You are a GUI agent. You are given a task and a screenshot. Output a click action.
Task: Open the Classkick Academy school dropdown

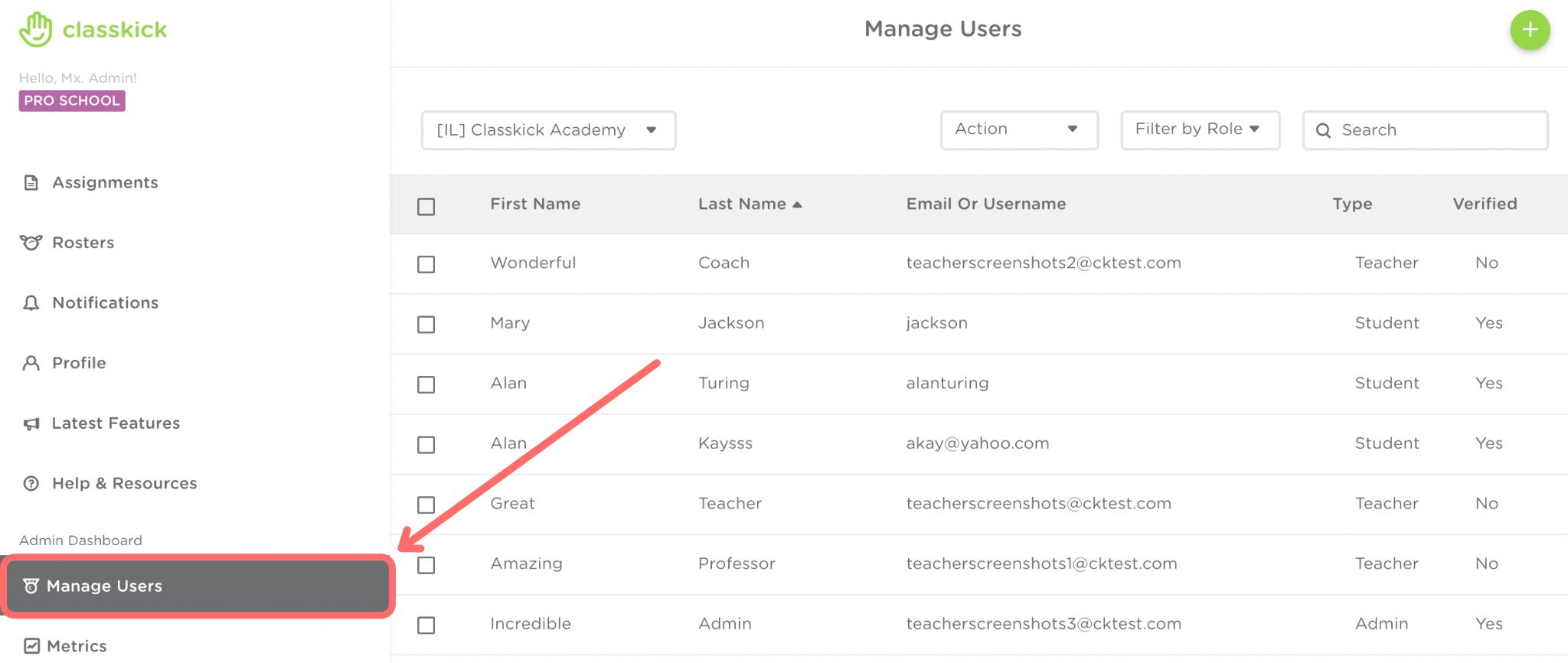[x=548, y=130]
